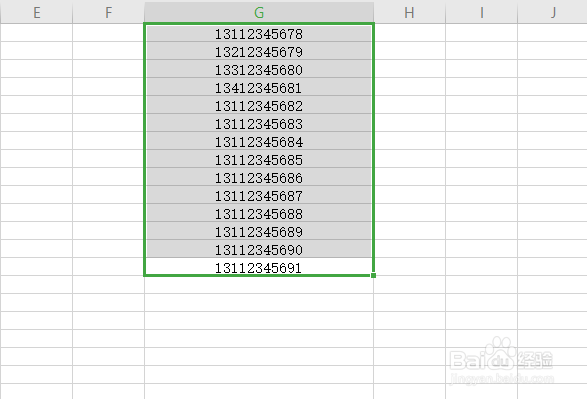The image size is (587, 399).
Task: Select column G header
Action: coord(259,12)
